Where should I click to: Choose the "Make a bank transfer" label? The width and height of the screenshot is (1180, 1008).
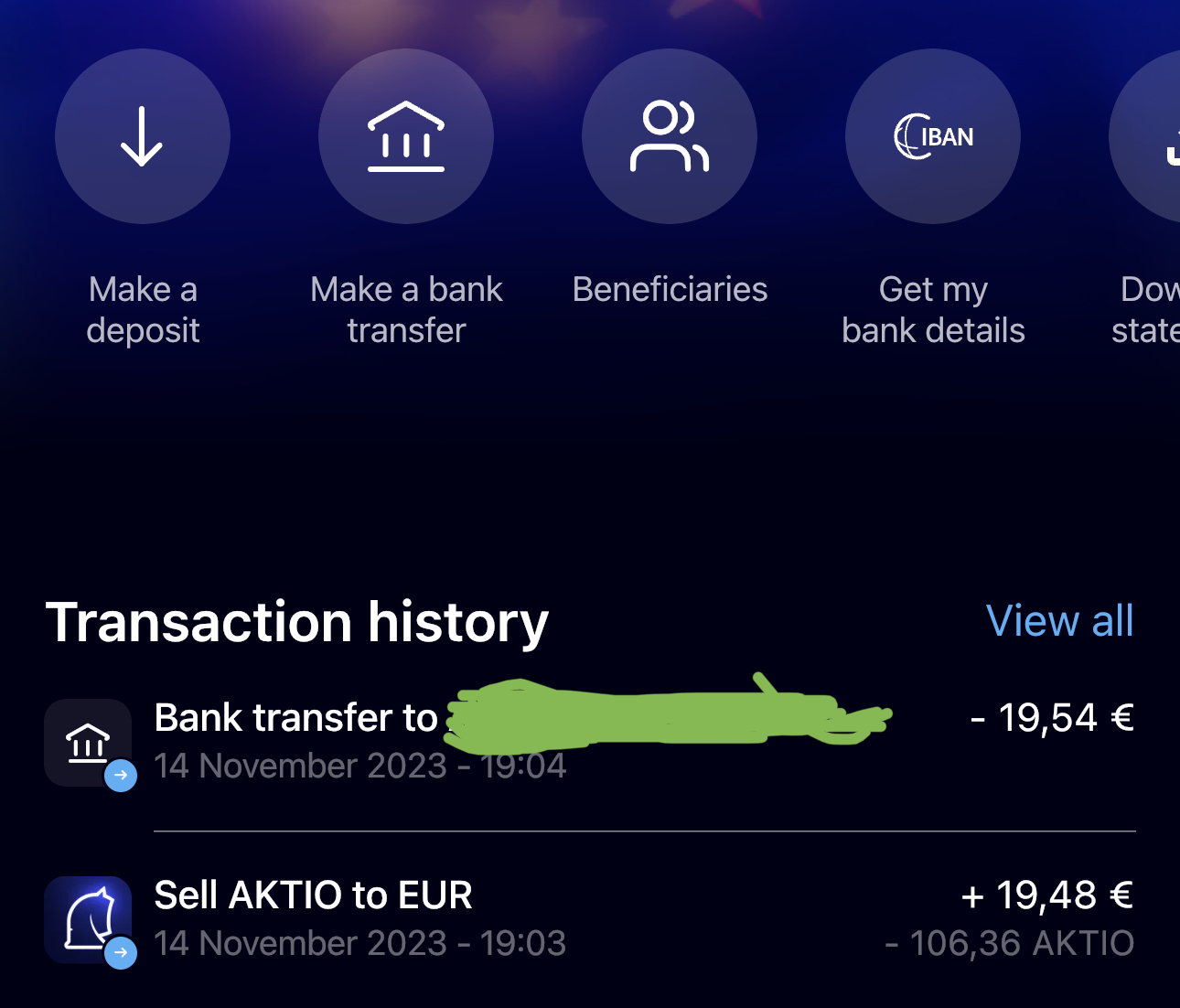pos(406,310)
